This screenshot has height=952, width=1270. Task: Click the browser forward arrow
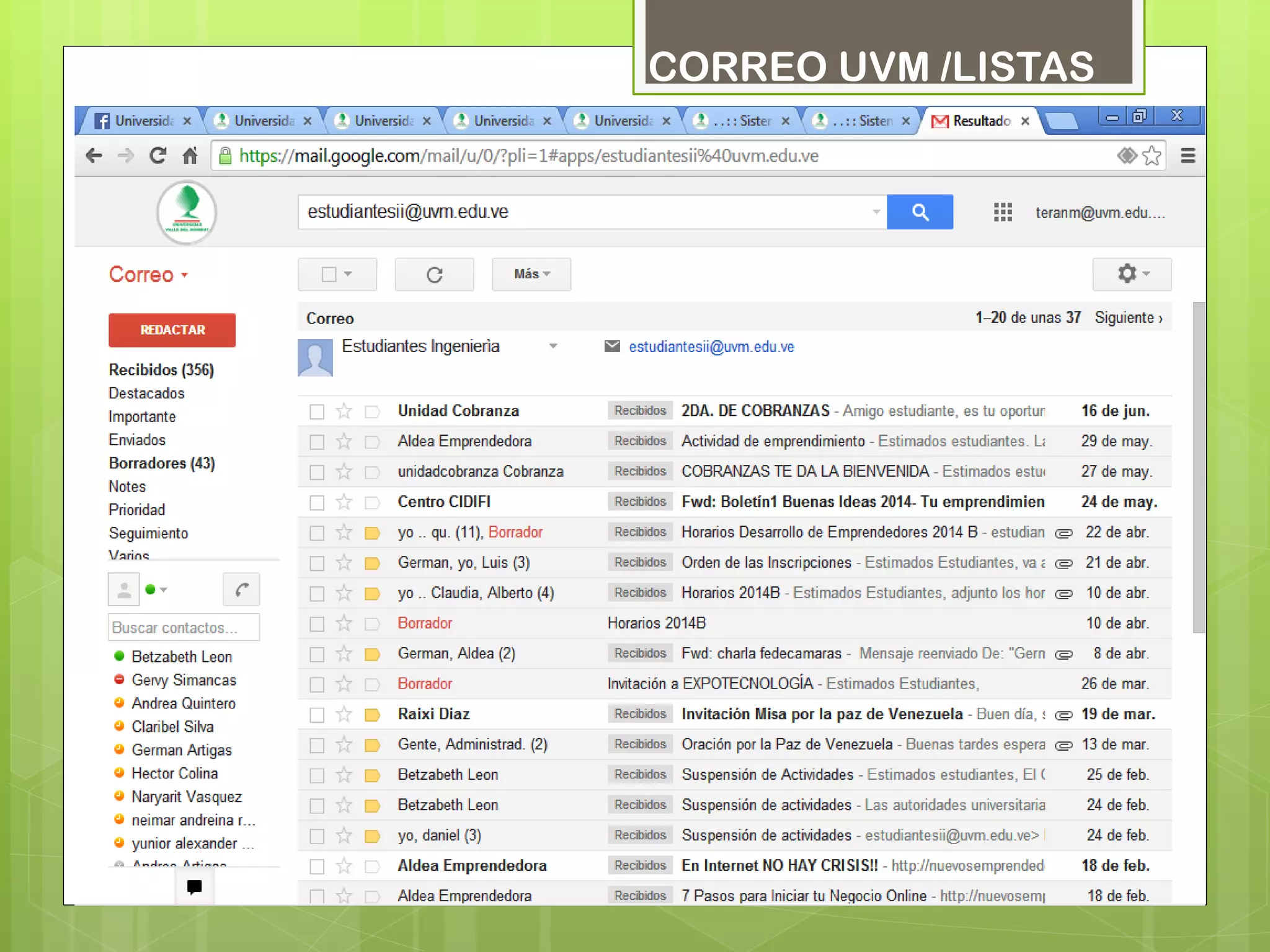(x=126, y=156)
